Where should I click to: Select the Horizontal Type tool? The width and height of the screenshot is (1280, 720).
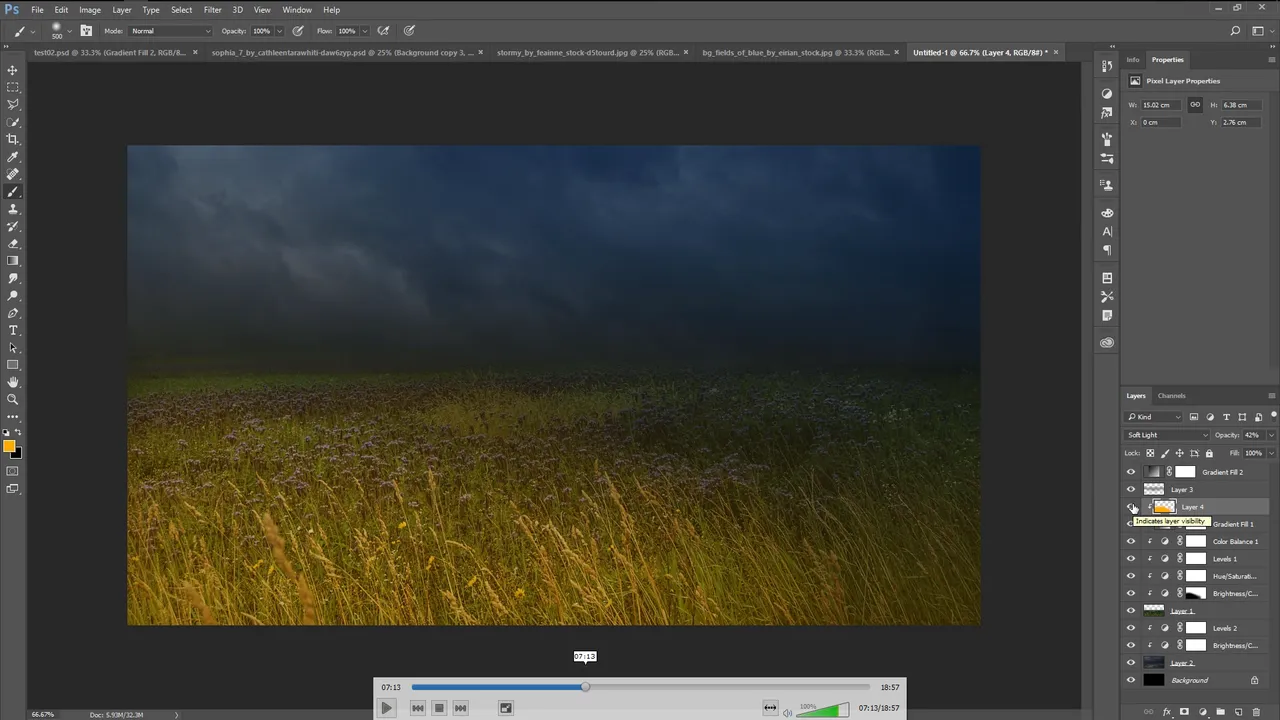point(13,330)
